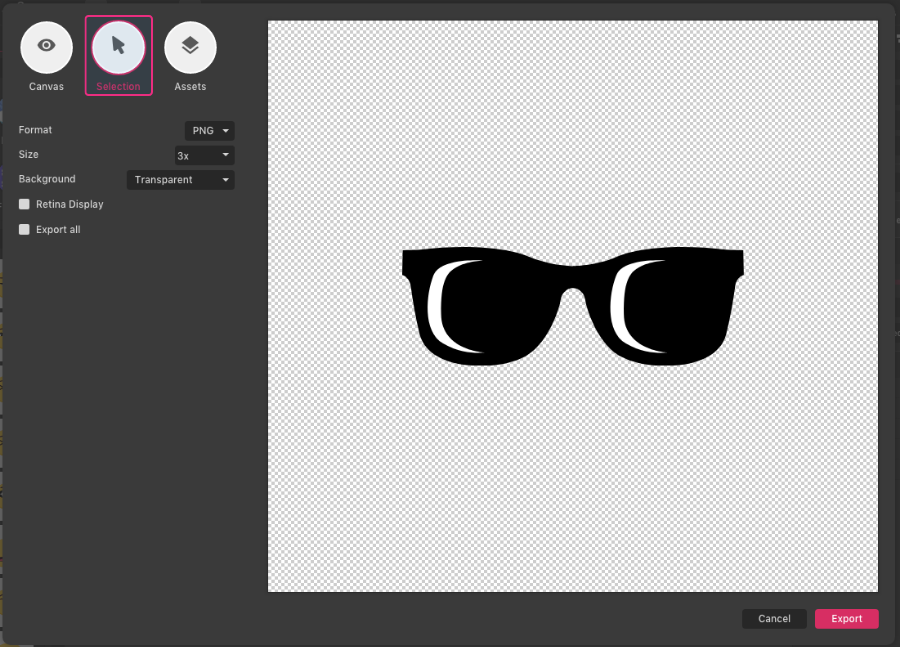Click the Selection cursor icon
The width and height of the screenshot is (900, 647).
click(x=118, y=47)
